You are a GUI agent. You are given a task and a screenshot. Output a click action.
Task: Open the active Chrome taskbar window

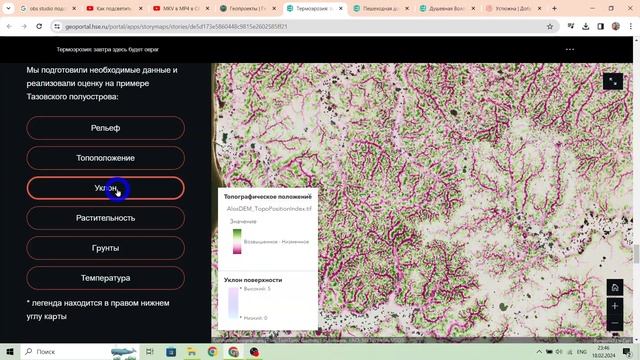click(x=233, y=351)
